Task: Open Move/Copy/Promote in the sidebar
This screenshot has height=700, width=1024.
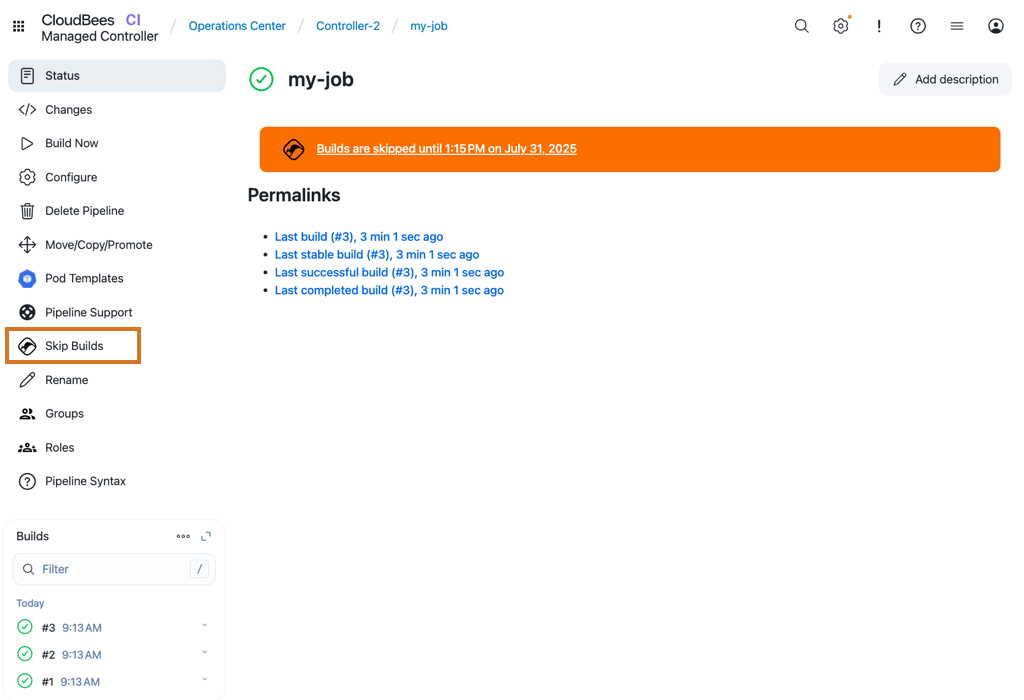Action: coord(117,245)
